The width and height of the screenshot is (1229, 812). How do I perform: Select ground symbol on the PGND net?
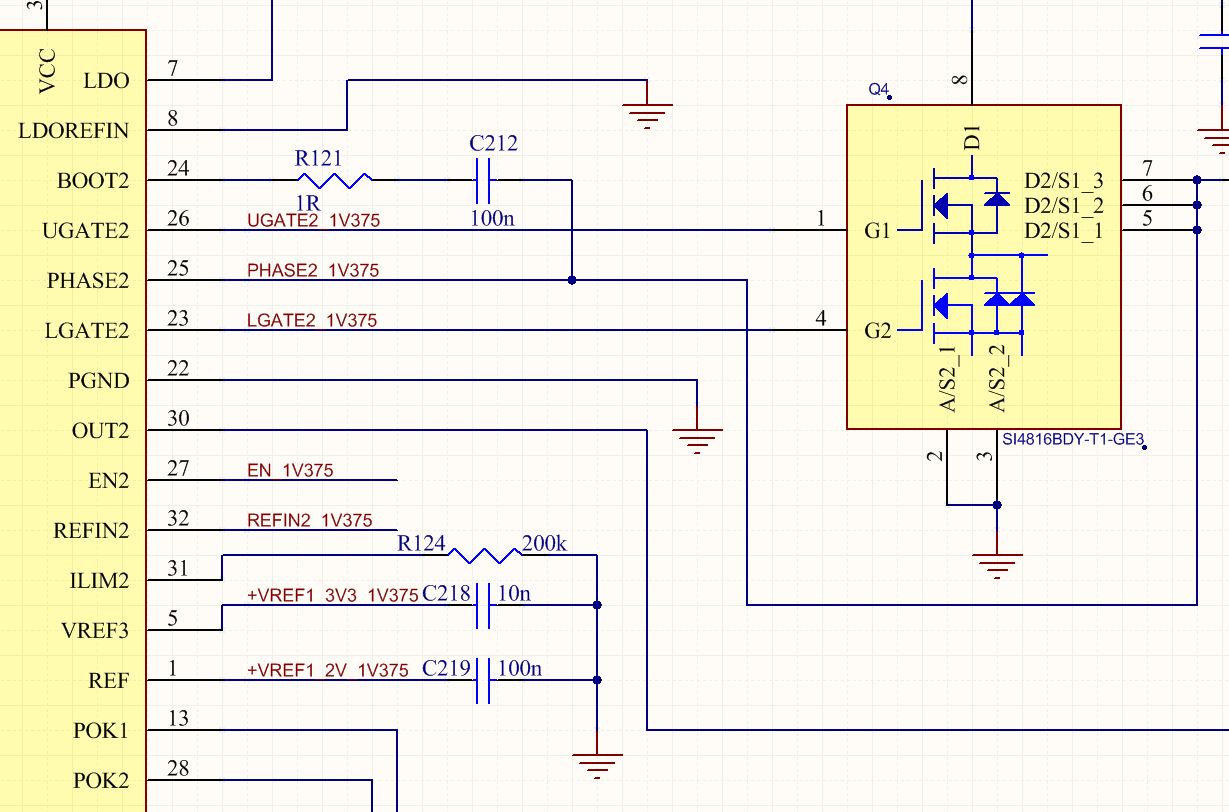coord(698,439)
